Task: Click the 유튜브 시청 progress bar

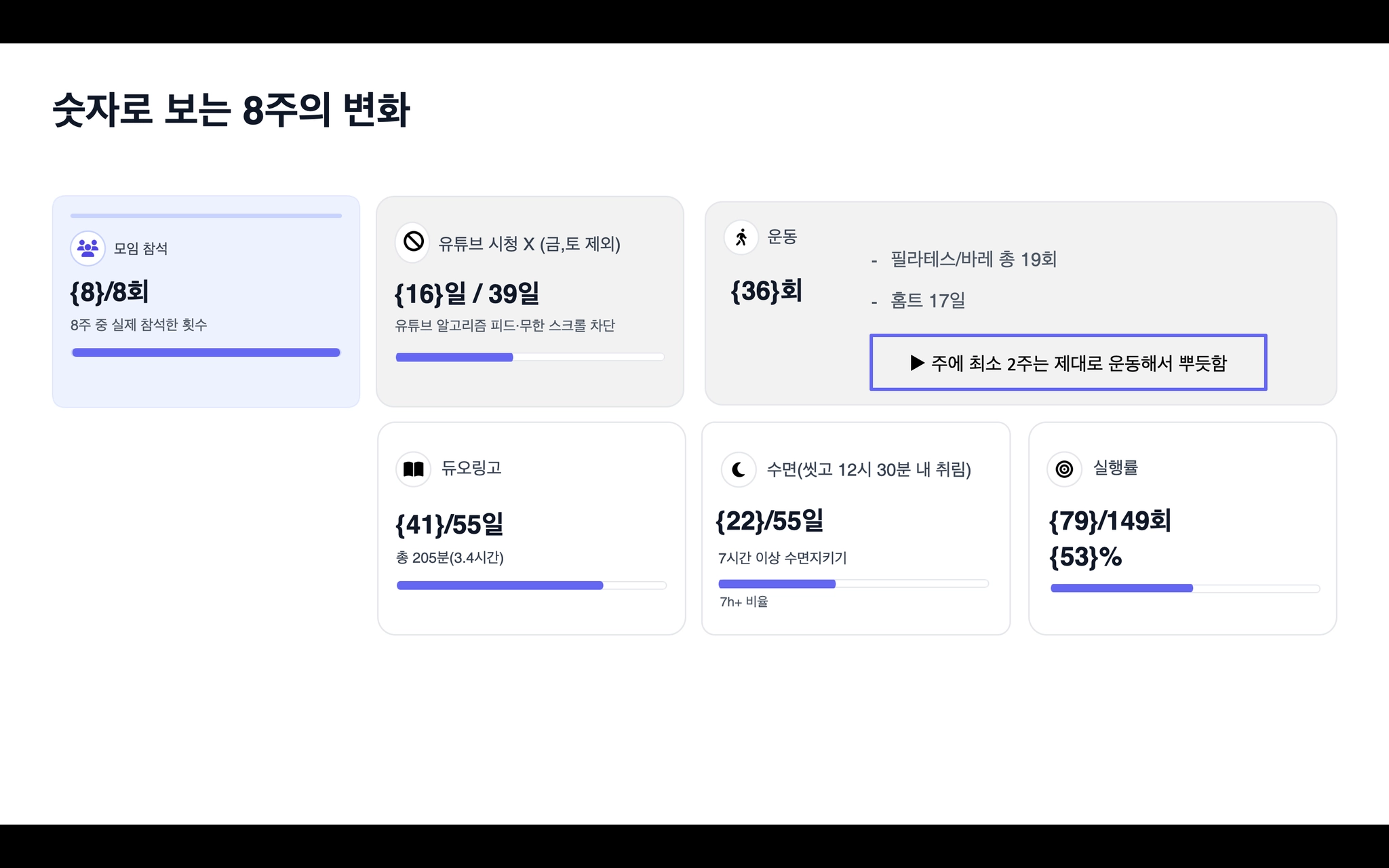Action: 530,357
